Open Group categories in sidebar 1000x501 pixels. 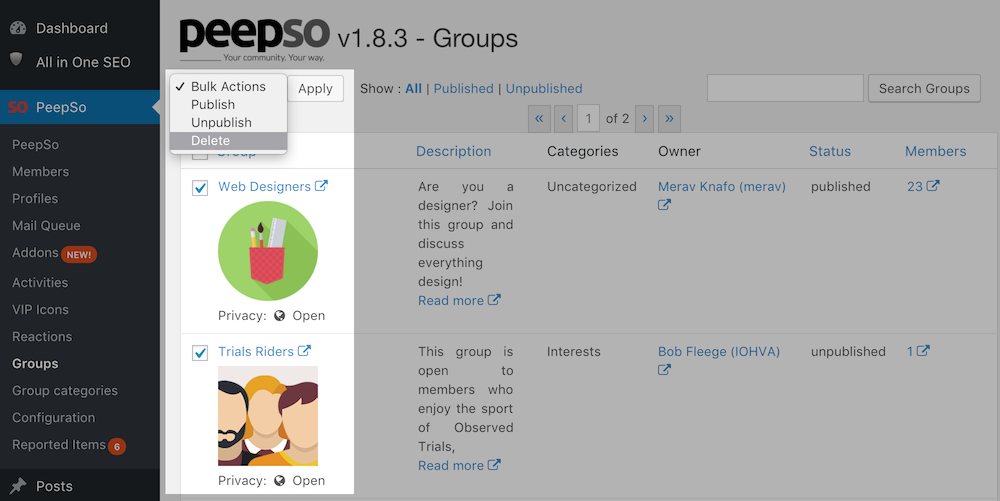(x=65, y=391)
